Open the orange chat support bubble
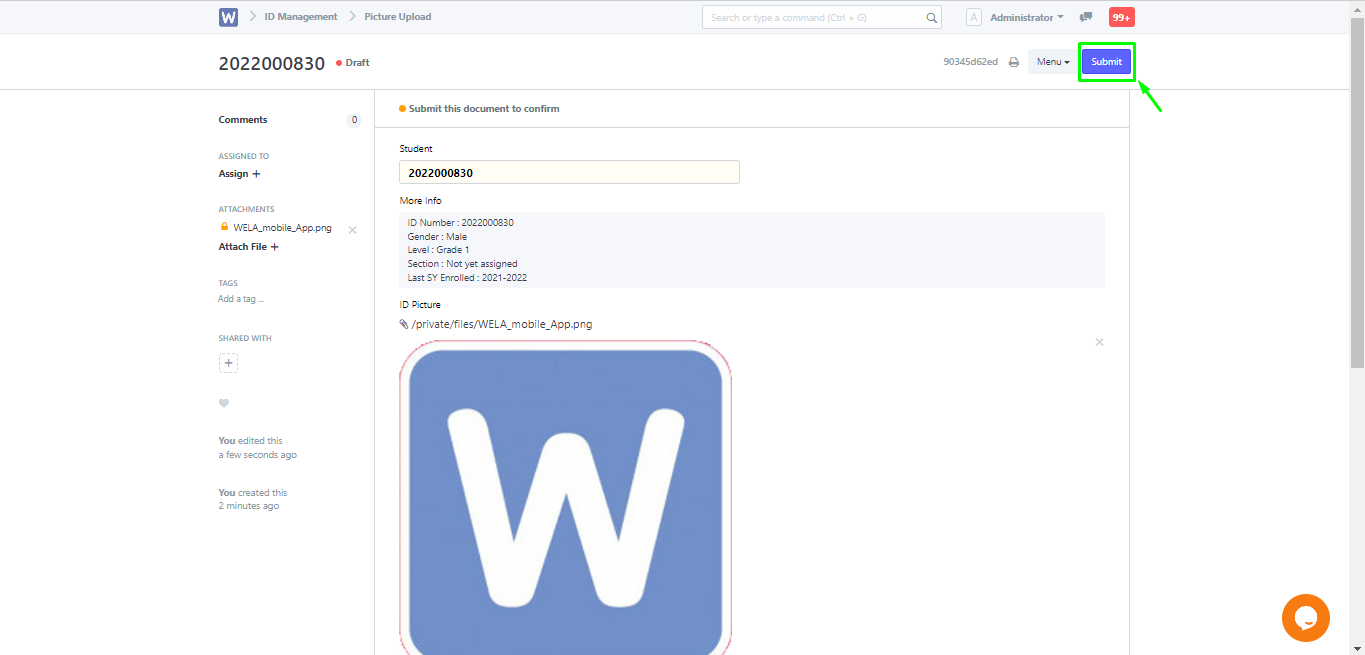 [1306, 618]
